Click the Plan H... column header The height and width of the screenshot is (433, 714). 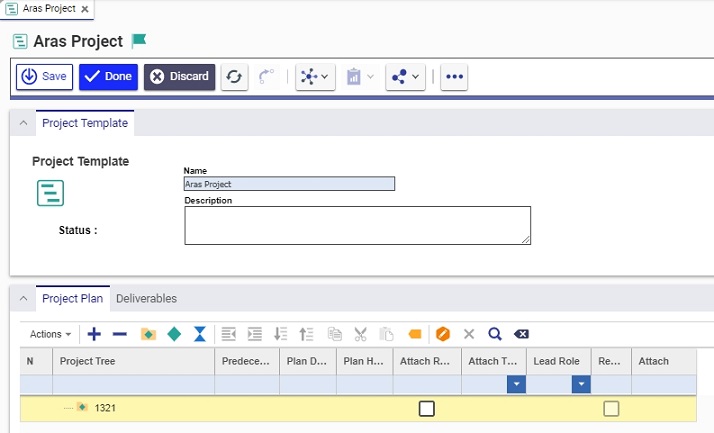point(364,362)
